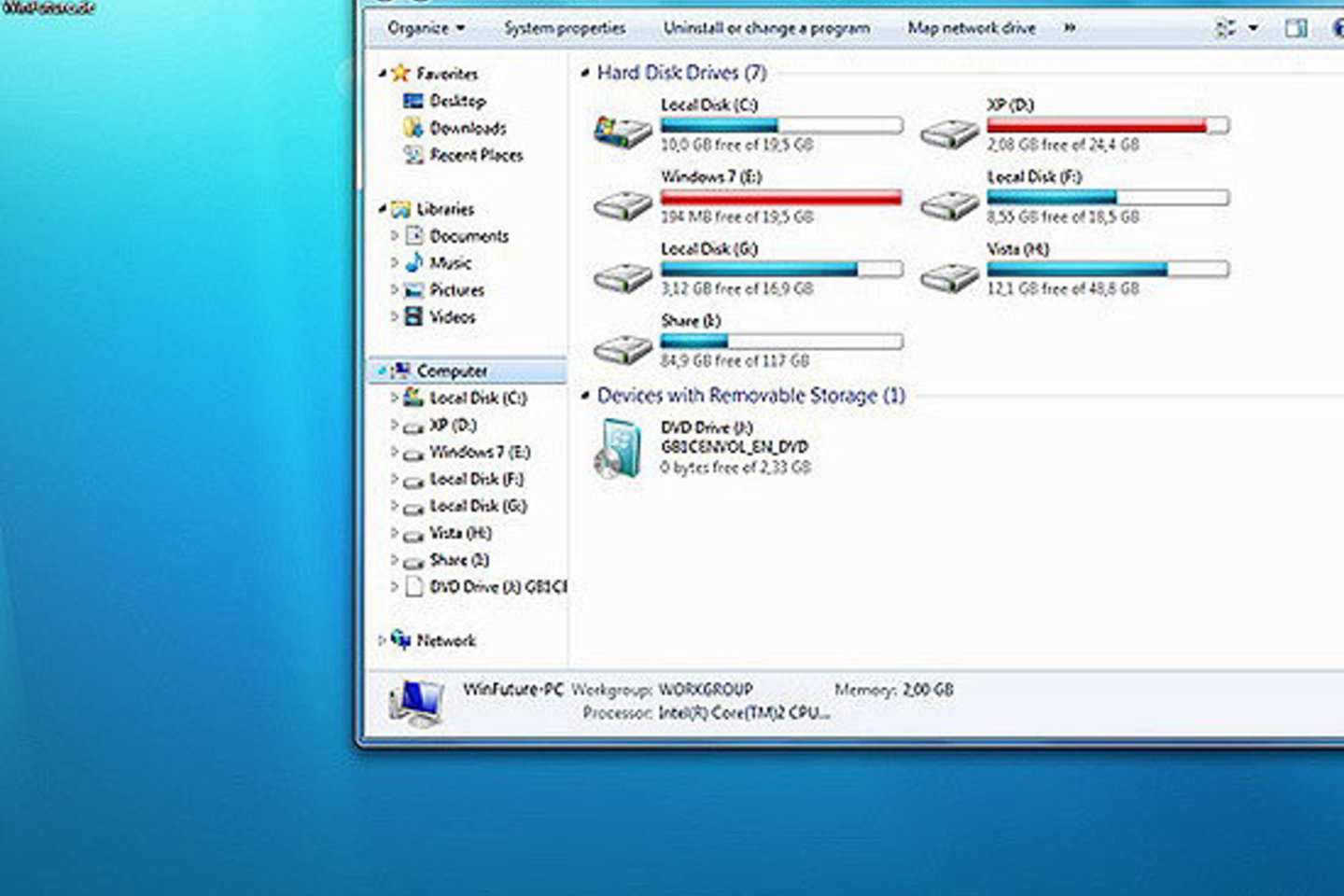This screenshot has height=896, width=1344.
Task: Select Vista (H:) drive icon in main pane
Action: point(949,276)
